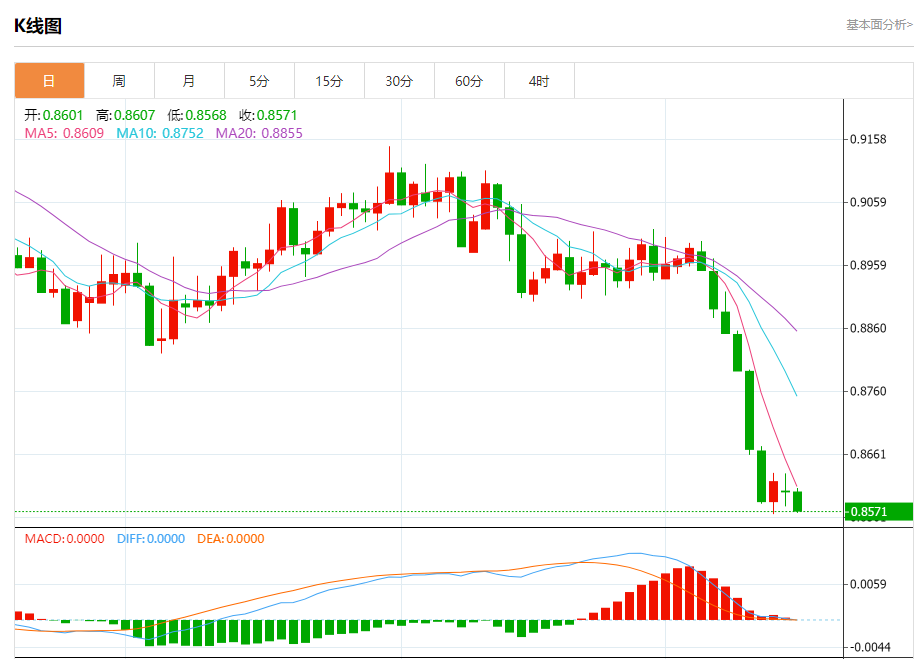This screenshot has width=923, height=659.
Task: Click the MA10: 0.8752 label
Action: point(160,133)
